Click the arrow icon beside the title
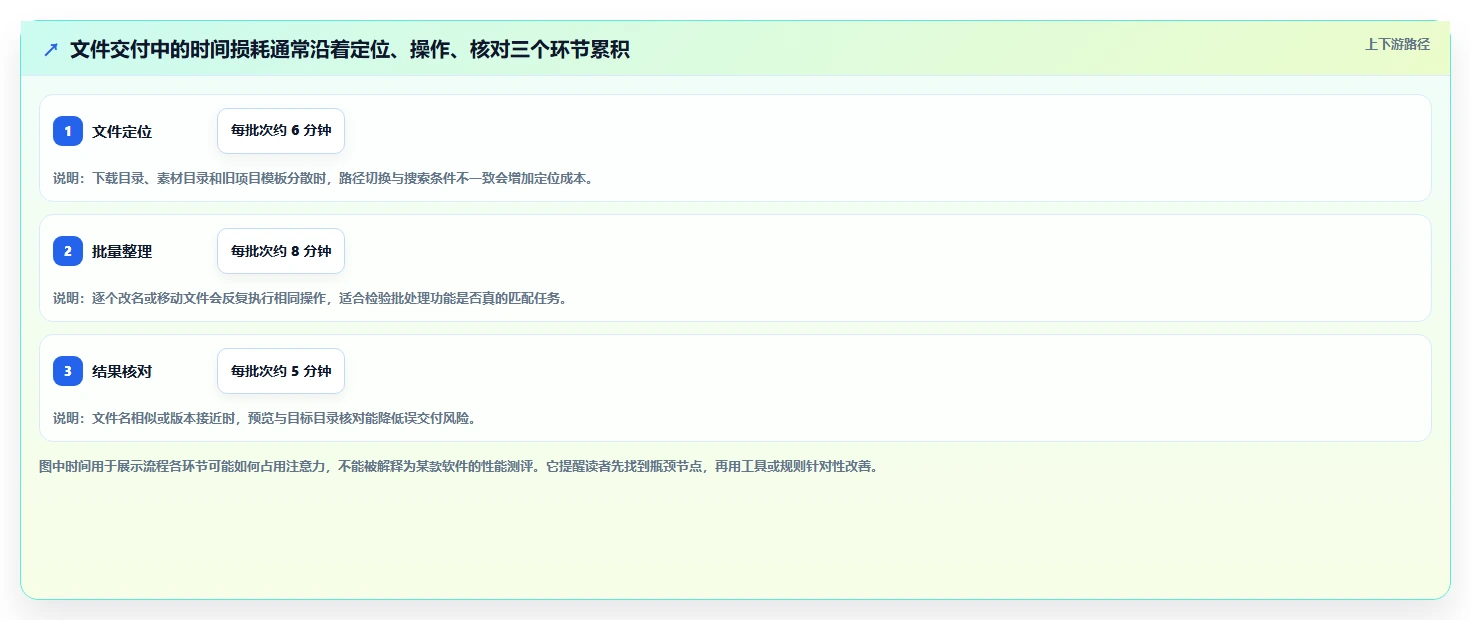The width and height of the screenshot is (1471, 620). coord(51,50)
